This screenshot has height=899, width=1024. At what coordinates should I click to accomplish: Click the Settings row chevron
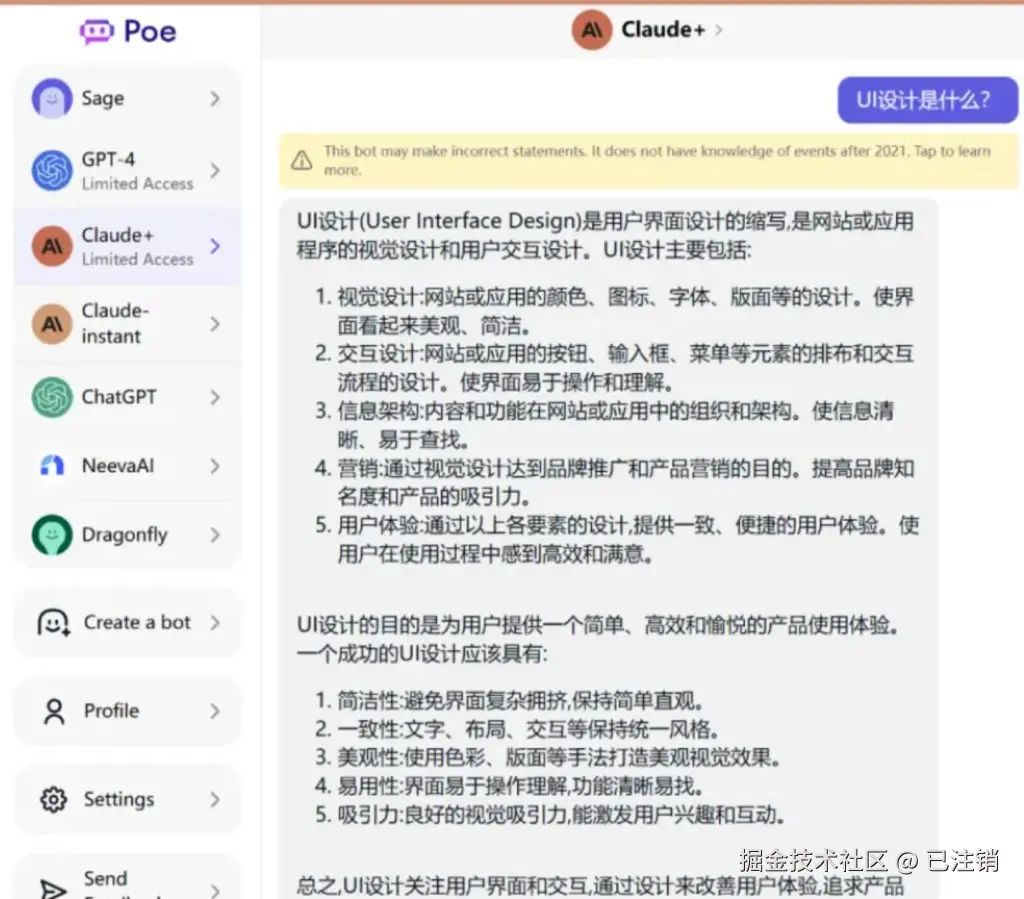click(x=215, y=799)
